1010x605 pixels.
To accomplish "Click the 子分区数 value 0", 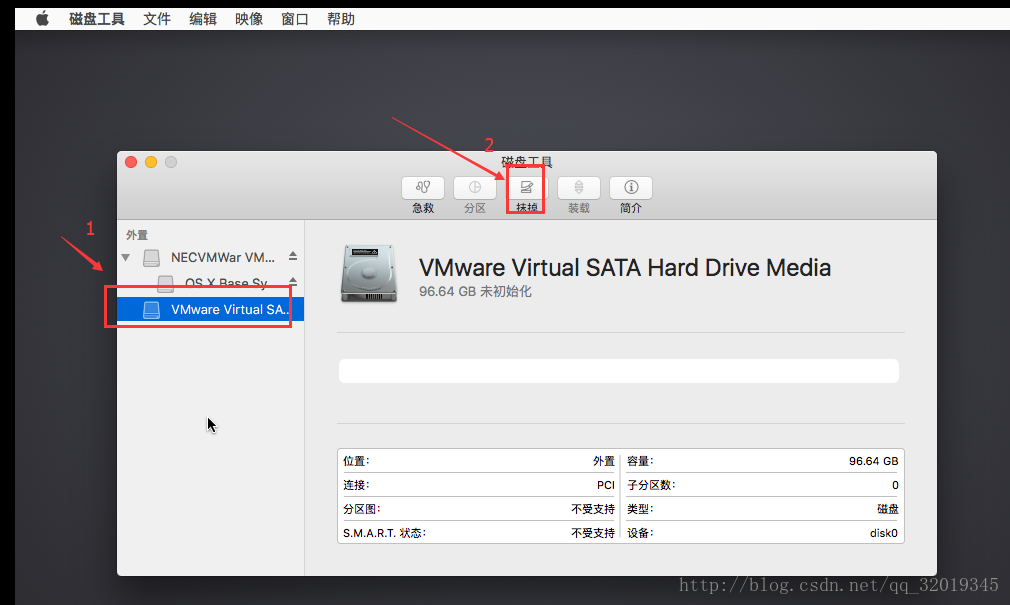I will (x=895, y=485).
